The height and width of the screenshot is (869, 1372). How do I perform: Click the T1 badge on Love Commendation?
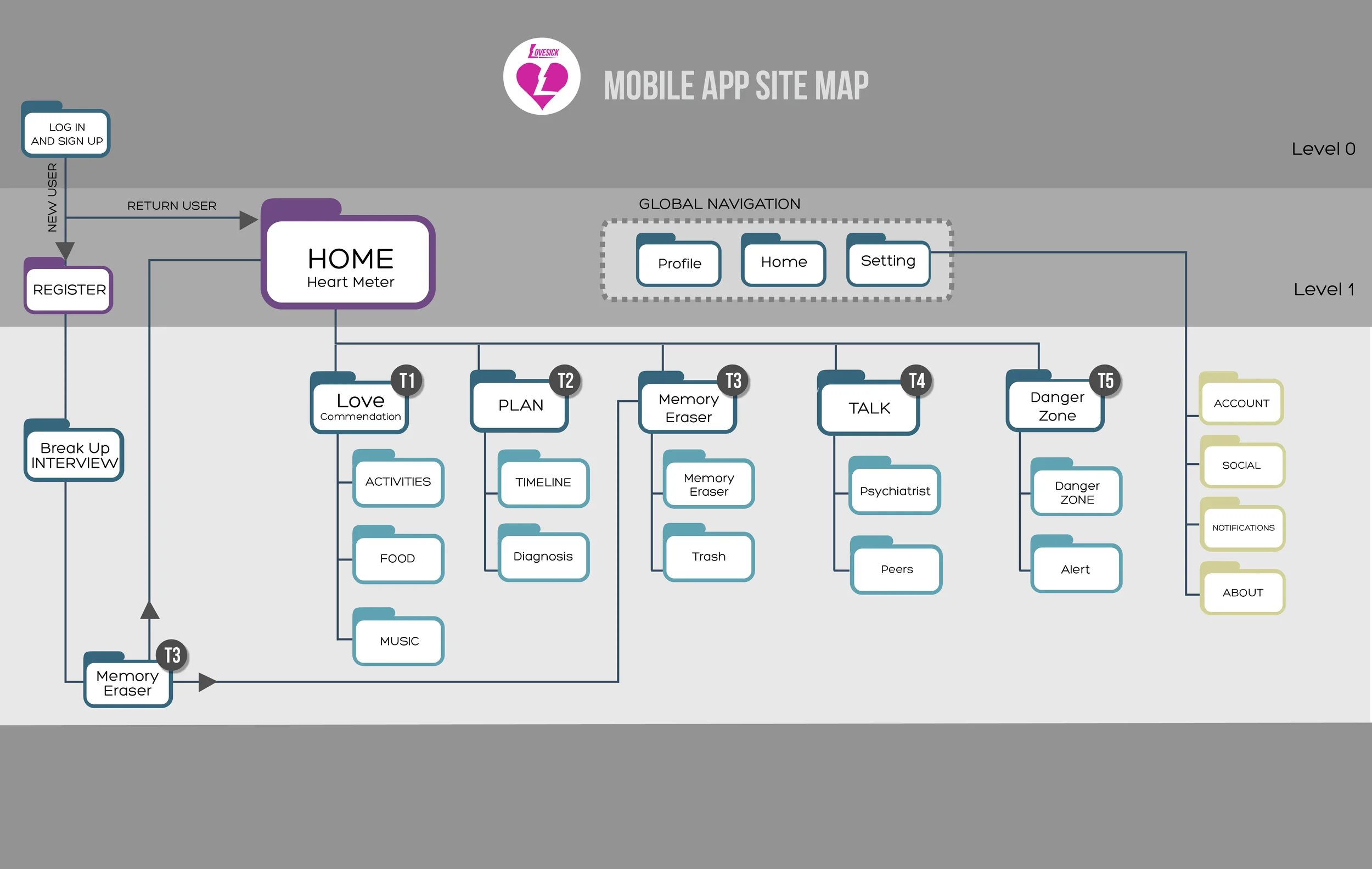coord(407,380)
